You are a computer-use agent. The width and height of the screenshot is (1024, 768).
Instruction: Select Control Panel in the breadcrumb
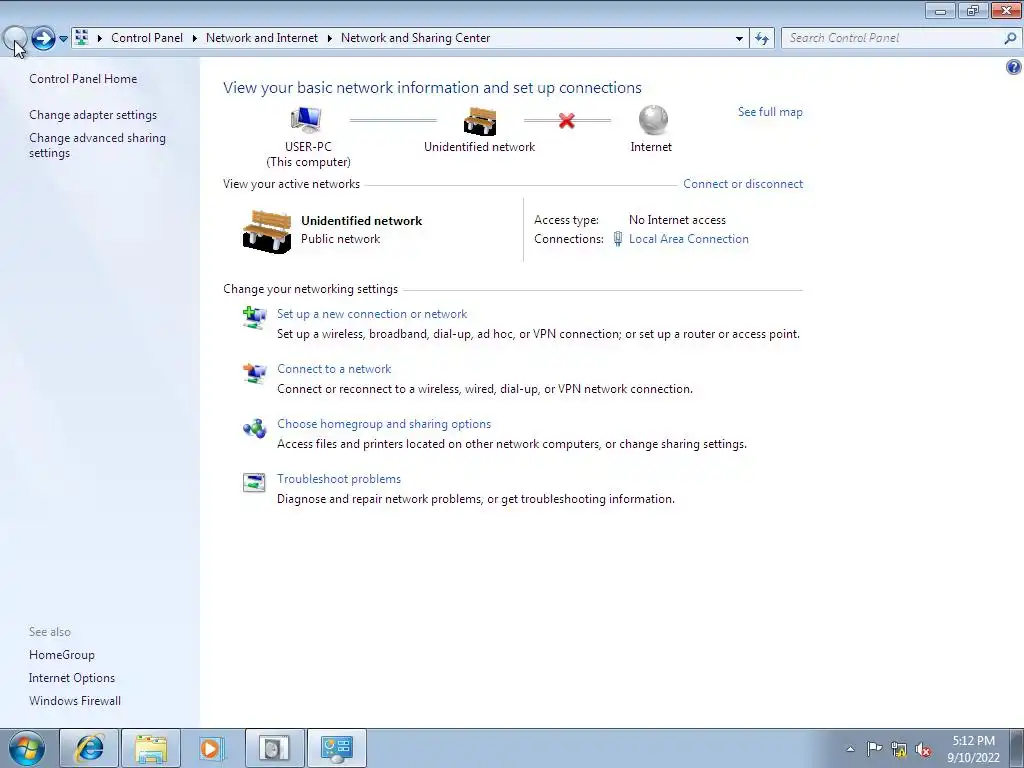(x=147, y=38)
